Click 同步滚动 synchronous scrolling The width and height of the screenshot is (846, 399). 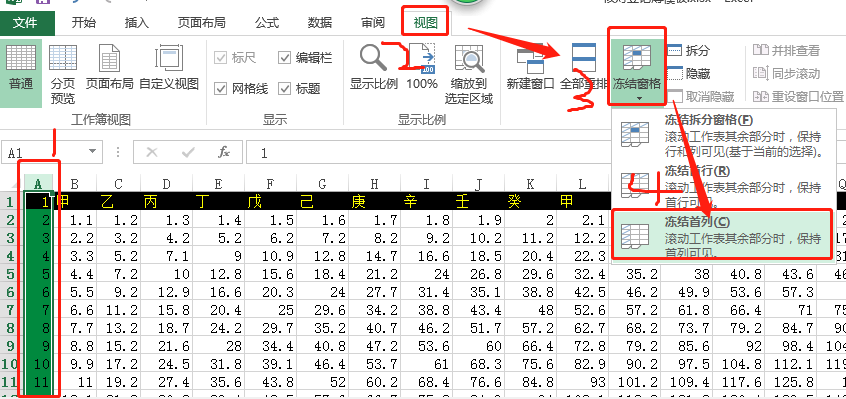tap(786, 73)
